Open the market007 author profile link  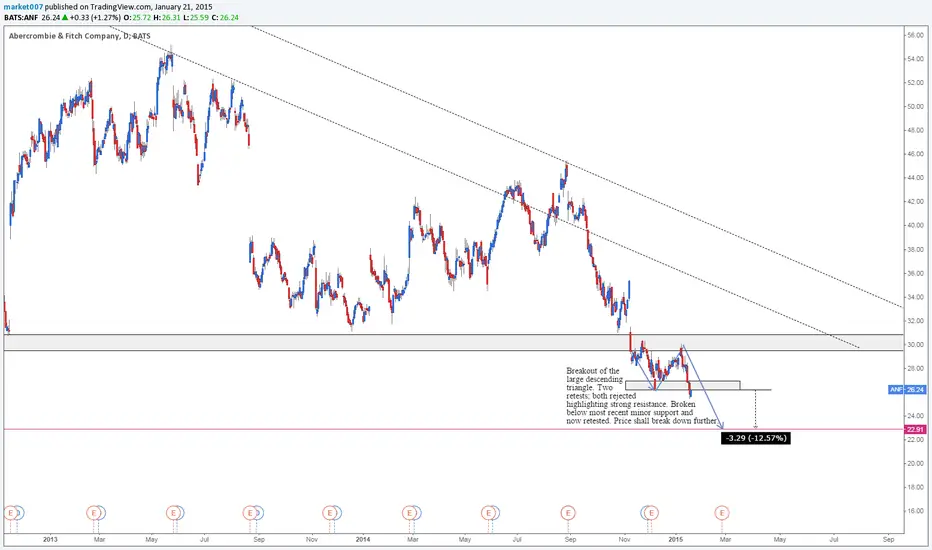[x=23, y=7]
